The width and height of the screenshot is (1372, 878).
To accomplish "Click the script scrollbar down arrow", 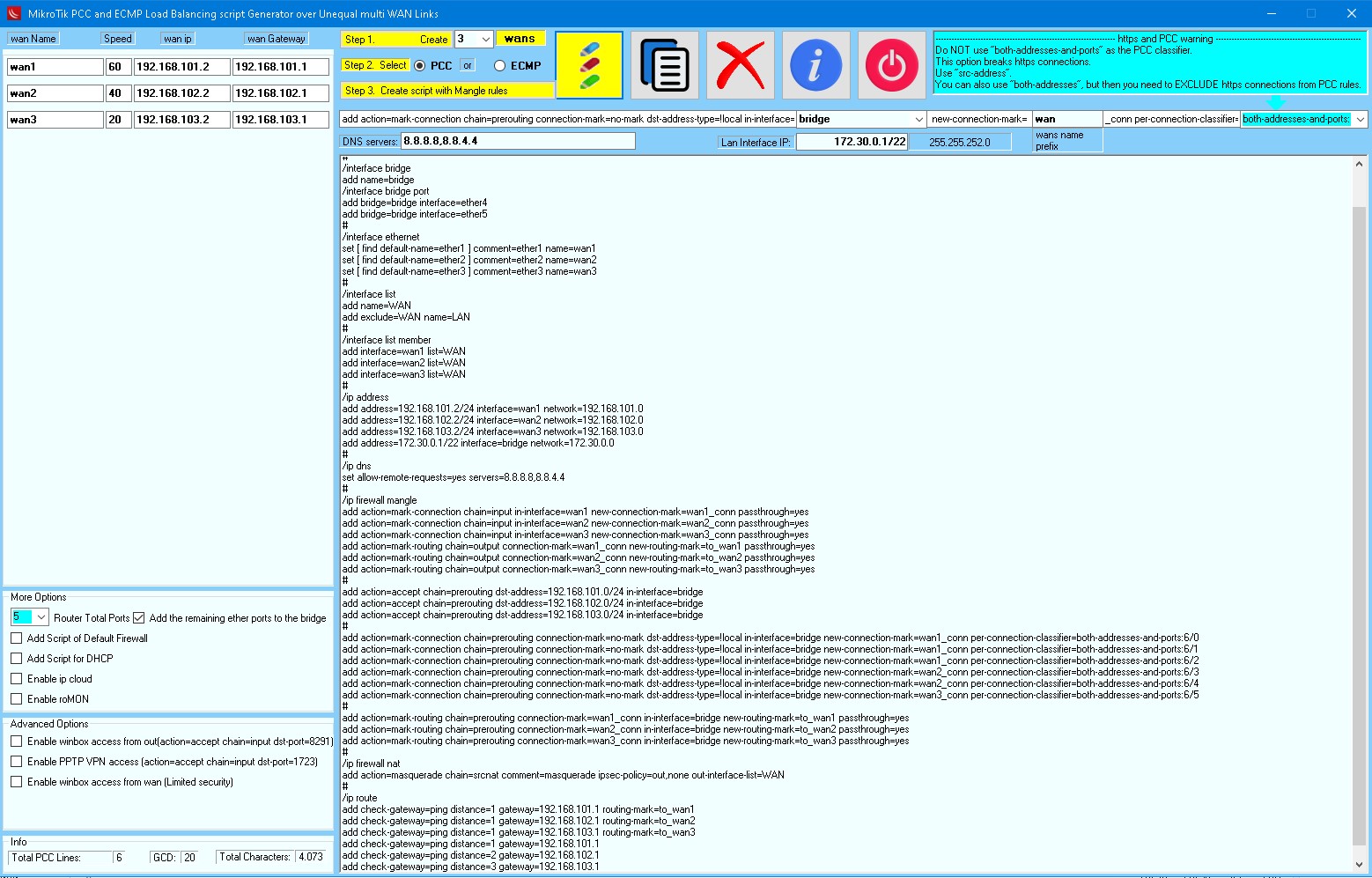I will 1359,865.
